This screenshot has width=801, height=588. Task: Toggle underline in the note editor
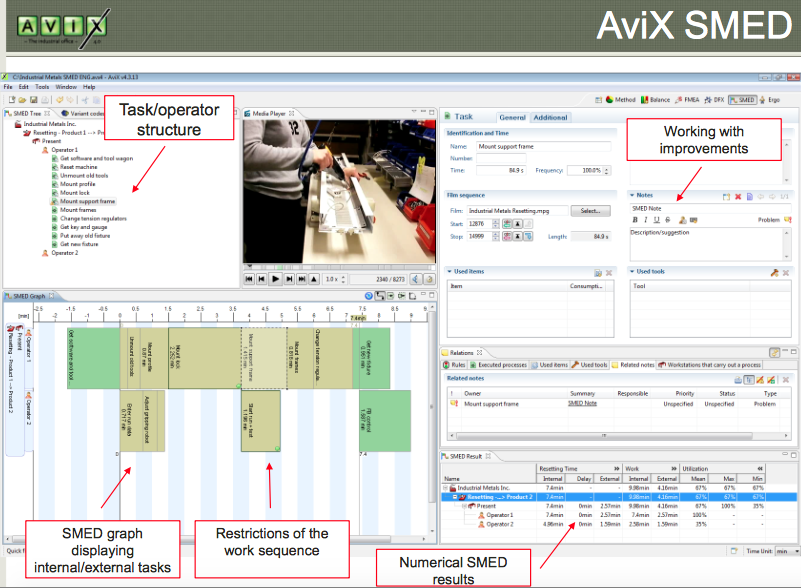(656, 220)
